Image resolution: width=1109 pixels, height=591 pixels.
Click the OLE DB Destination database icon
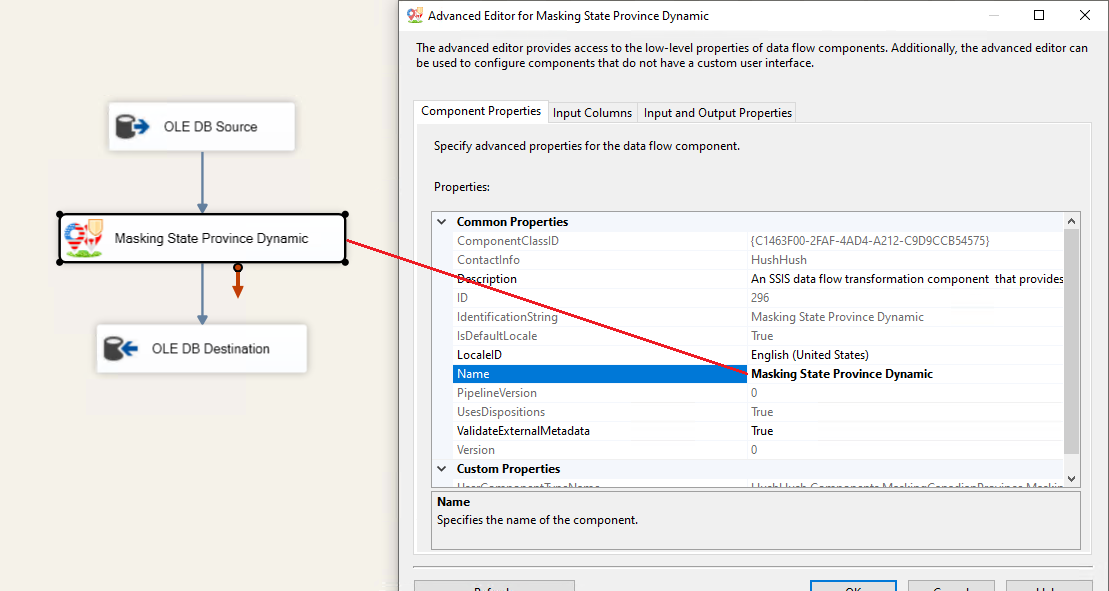coord(122,349)
